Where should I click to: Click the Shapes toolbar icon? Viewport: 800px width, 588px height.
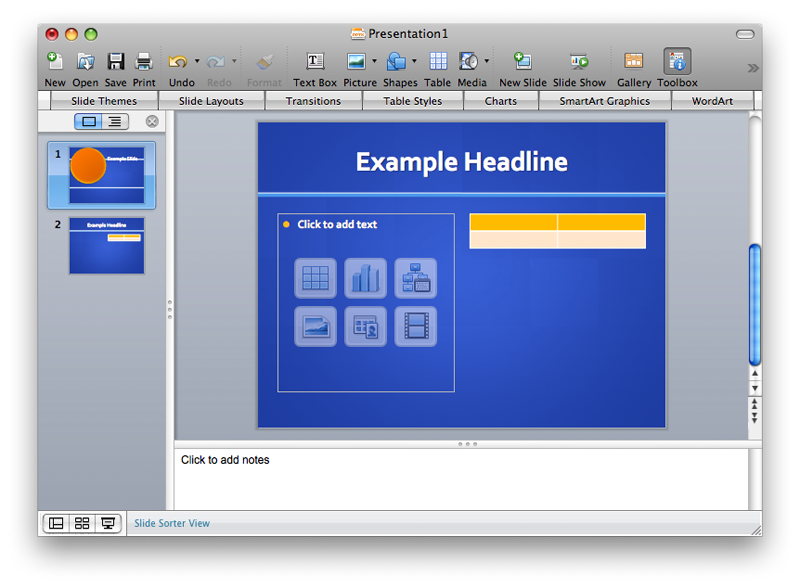coord(396,62)
